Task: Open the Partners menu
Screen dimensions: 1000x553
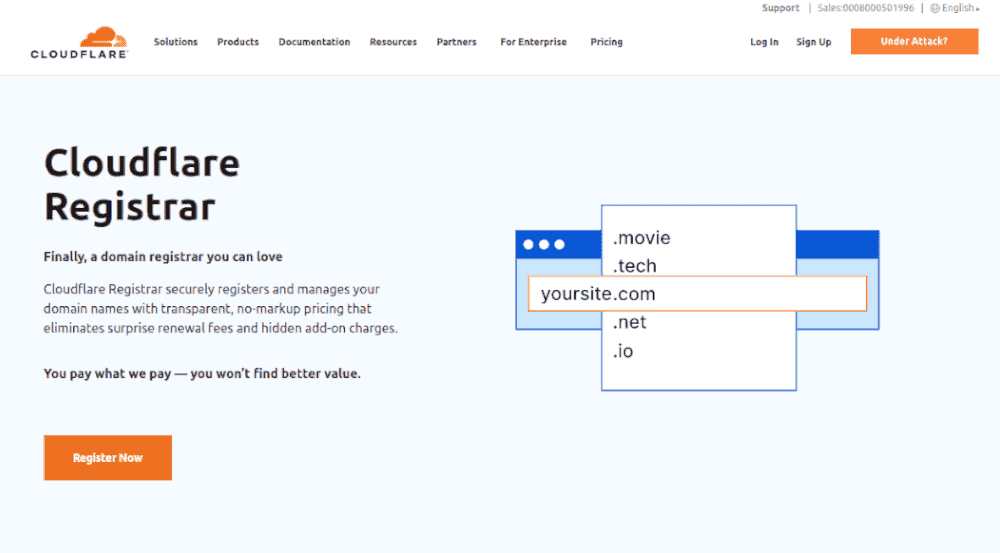Action: click(x=456, y=42)
